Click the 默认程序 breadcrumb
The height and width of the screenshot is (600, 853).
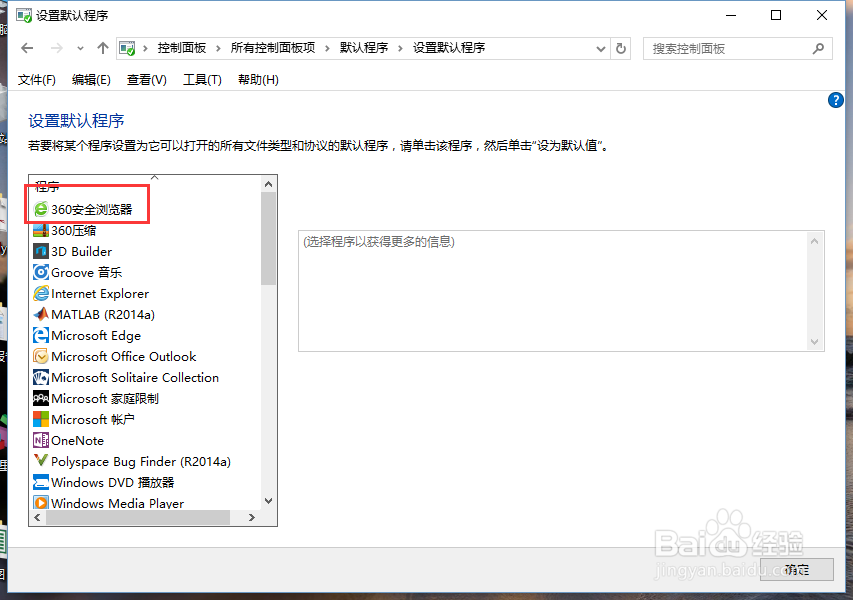tap(364, 48)
